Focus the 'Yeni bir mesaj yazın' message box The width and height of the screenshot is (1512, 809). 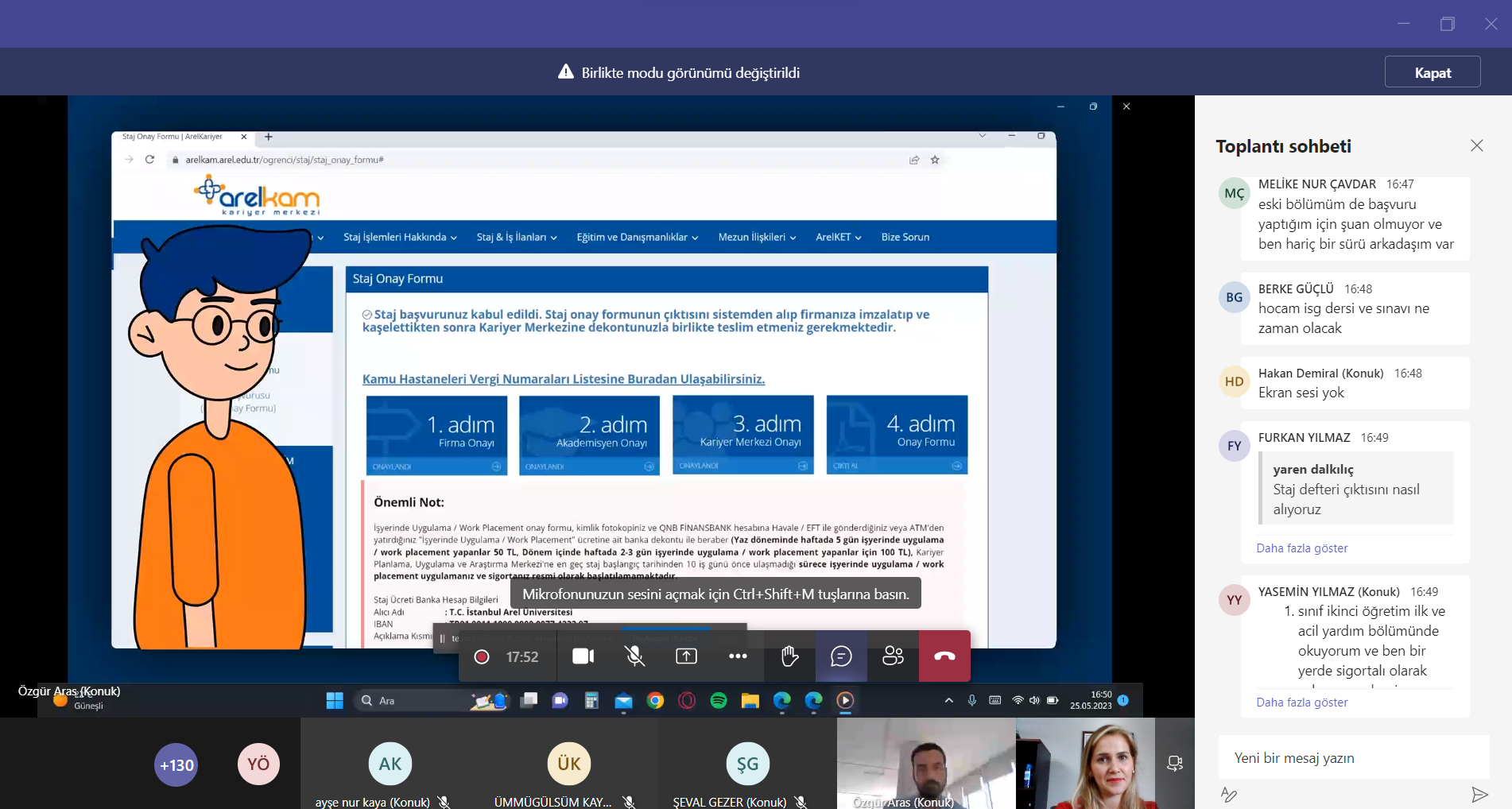[x=1354, y=758]
